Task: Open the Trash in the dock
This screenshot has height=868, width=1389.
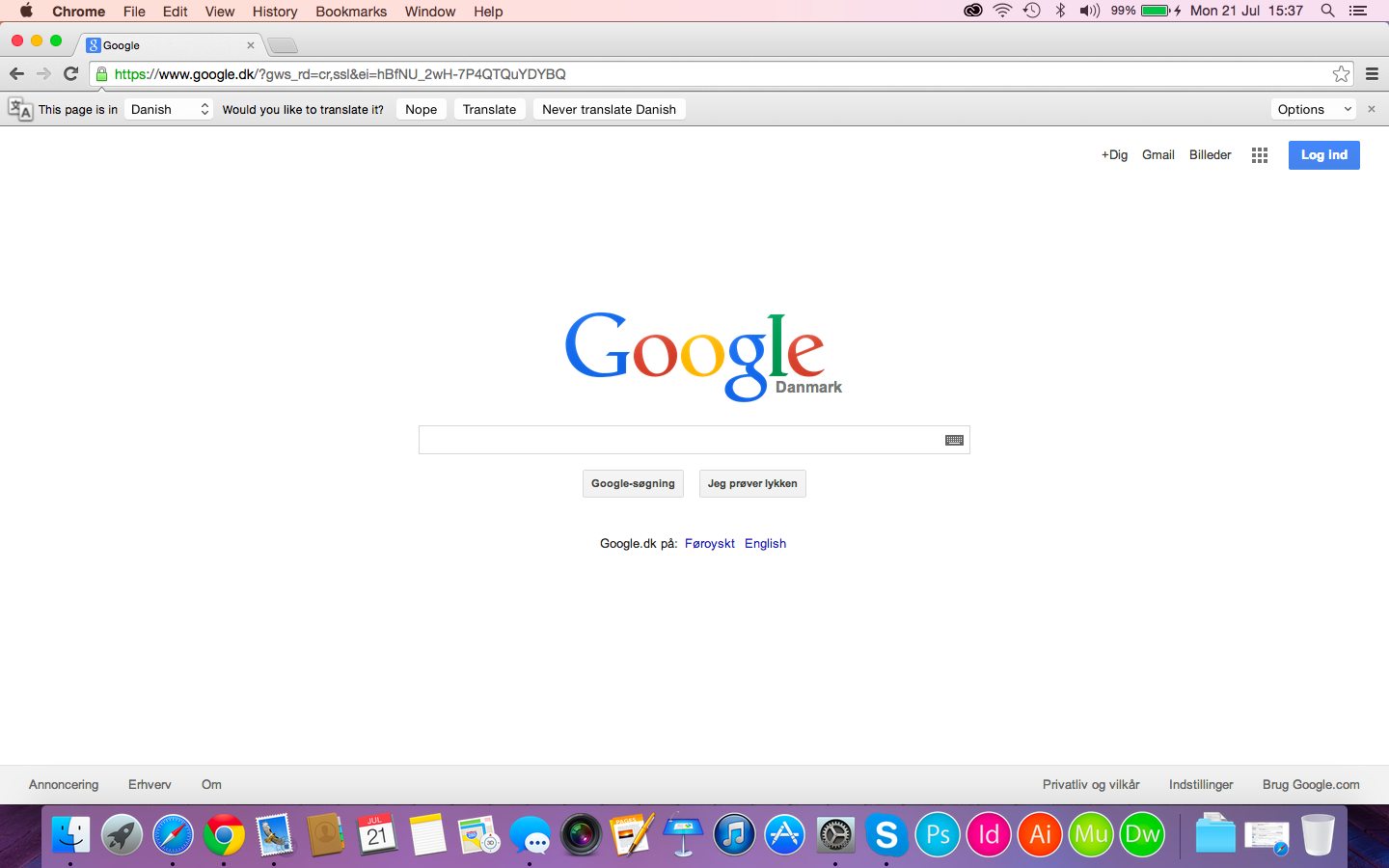Action: pos(1318,835)
